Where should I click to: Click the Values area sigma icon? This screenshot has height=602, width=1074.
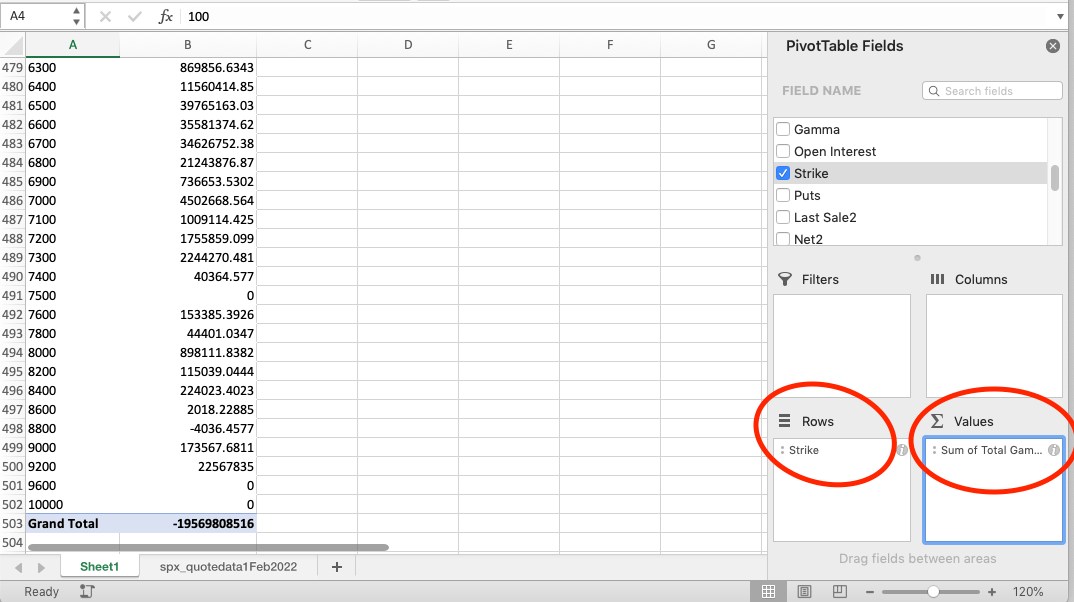(936, 421)
